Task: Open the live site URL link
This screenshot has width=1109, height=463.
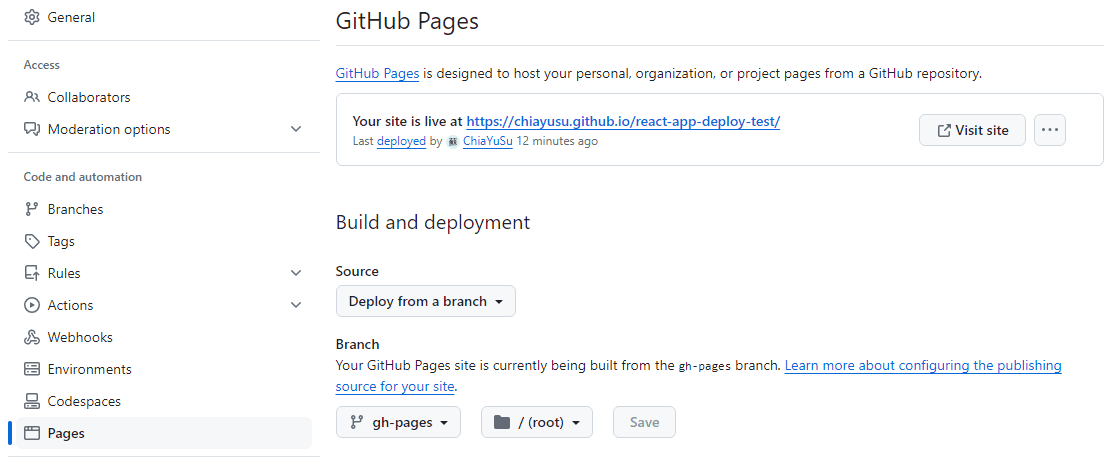Action: tap(623, 122)
